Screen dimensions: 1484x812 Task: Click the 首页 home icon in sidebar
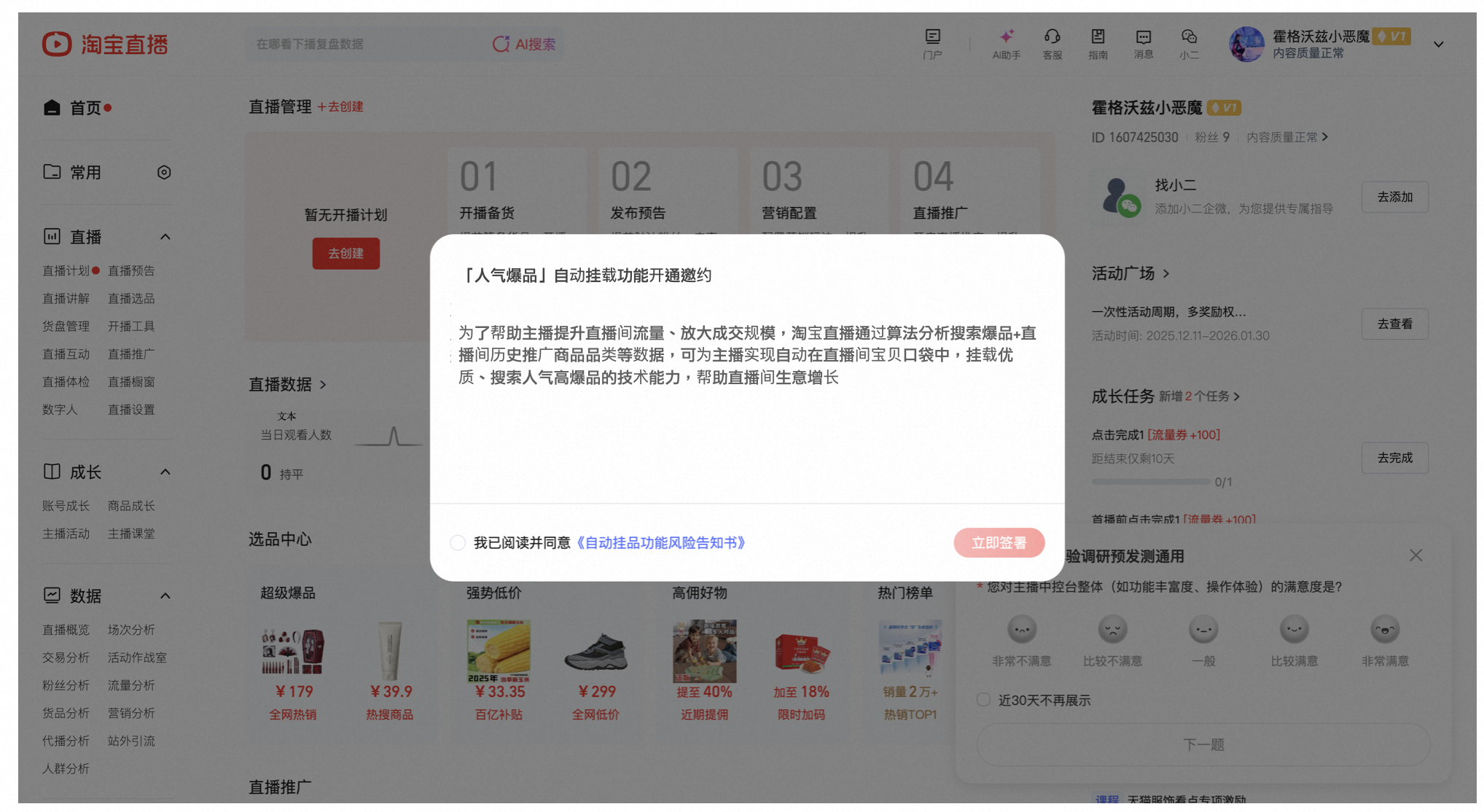click(52, 108)
